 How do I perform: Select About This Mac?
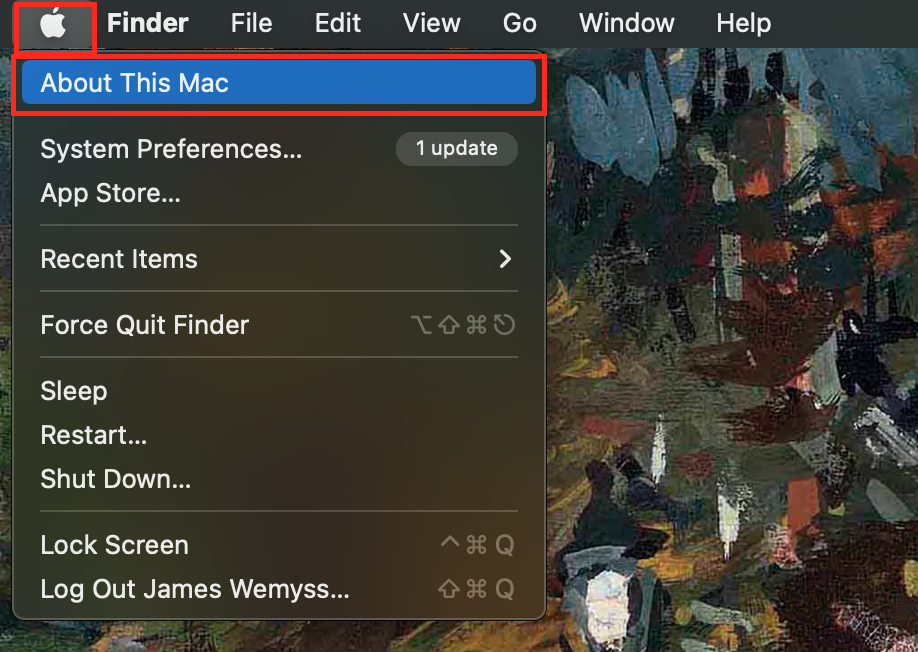coord(135,83)
